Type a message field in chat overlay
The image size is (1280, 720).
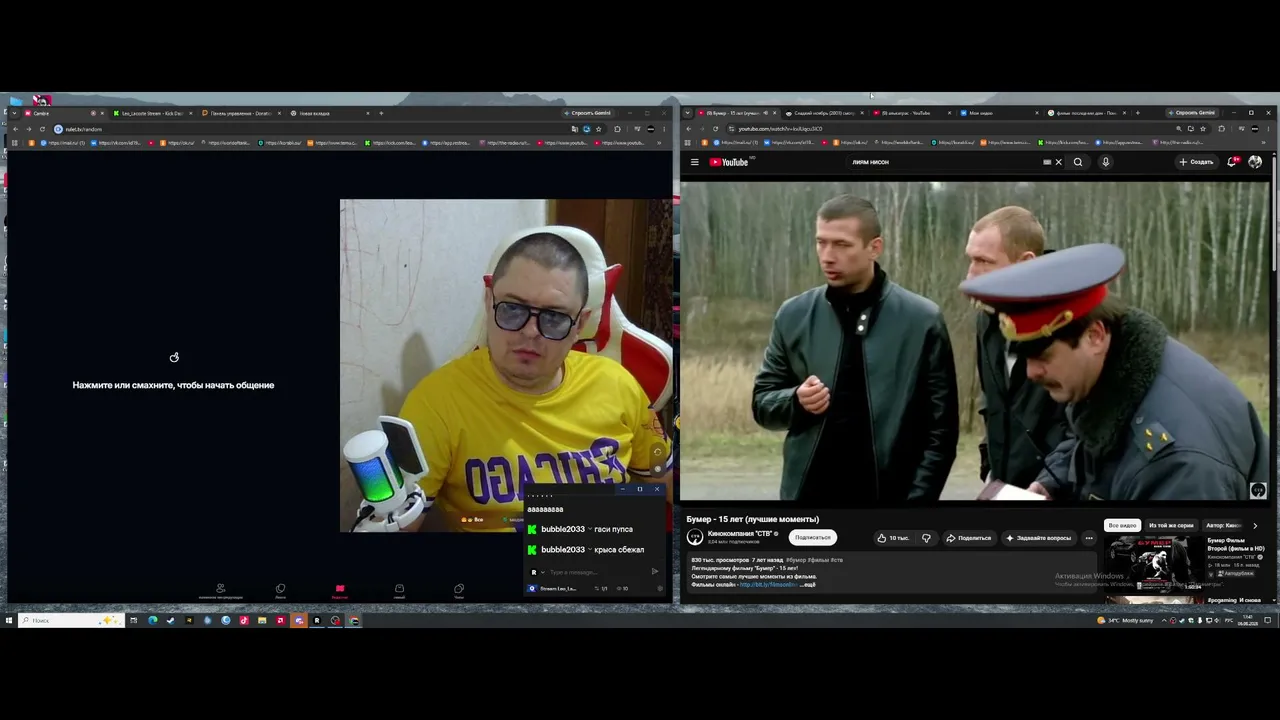pos(596,572)
